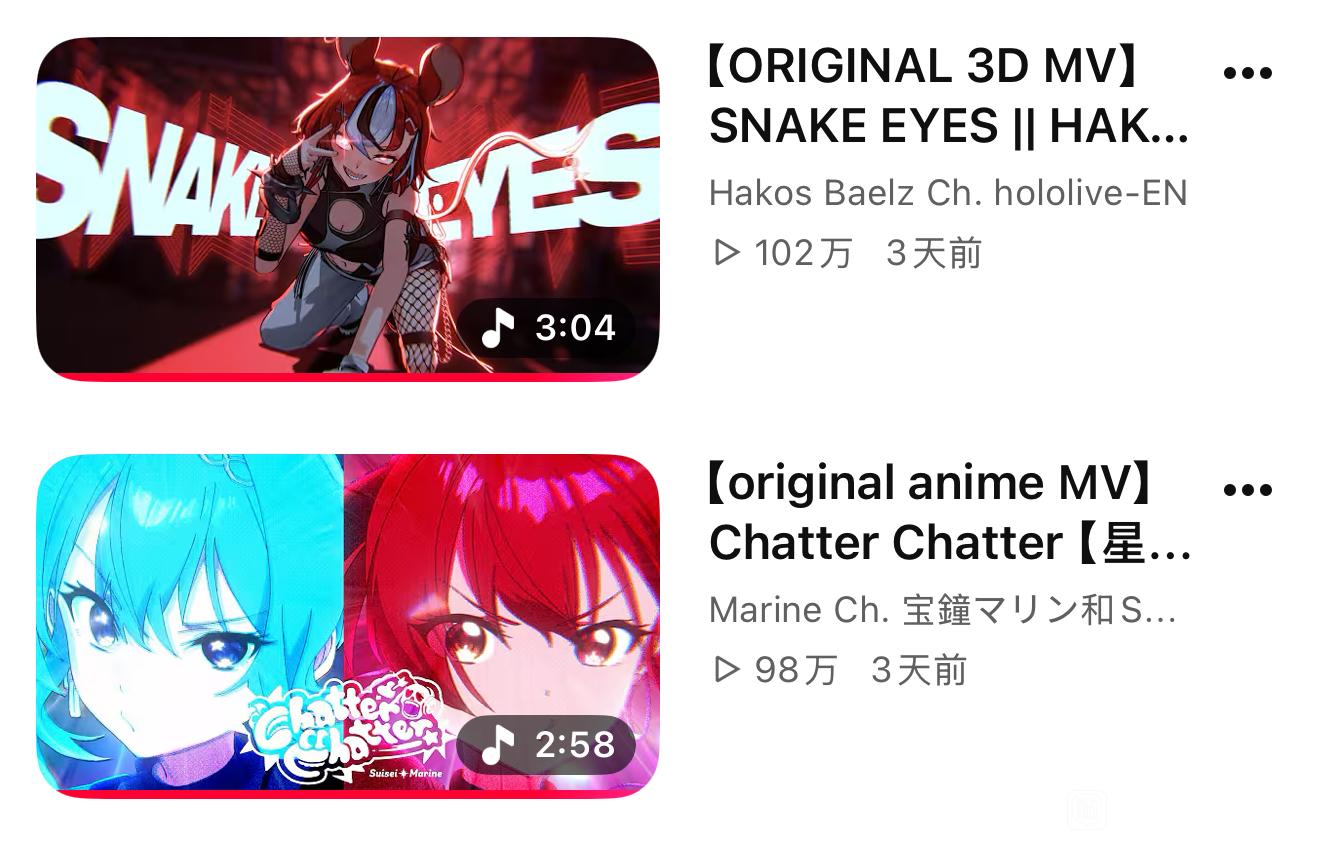The image size is (1320, 845).
Task: Visit the Marine Ch. 宝鐘マリン channel
Action: [x=942, y=609]
